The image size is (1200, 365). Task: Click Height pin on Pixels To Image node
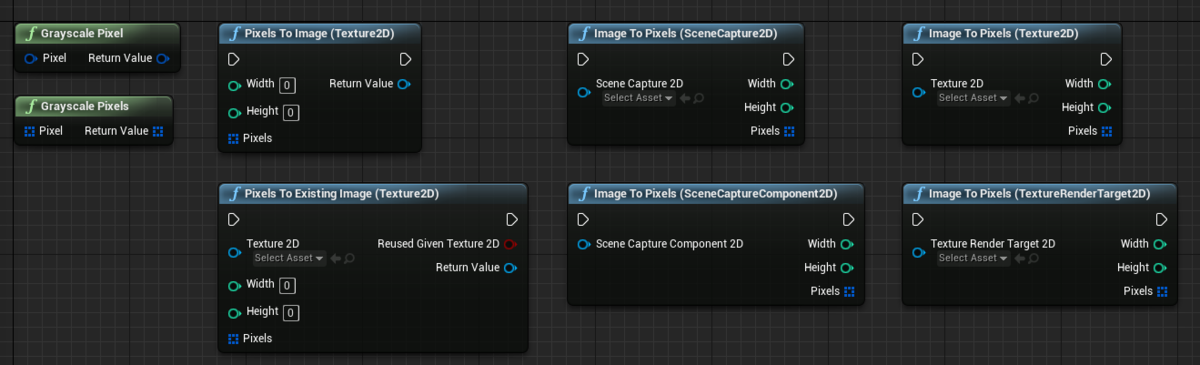point(235,112)
